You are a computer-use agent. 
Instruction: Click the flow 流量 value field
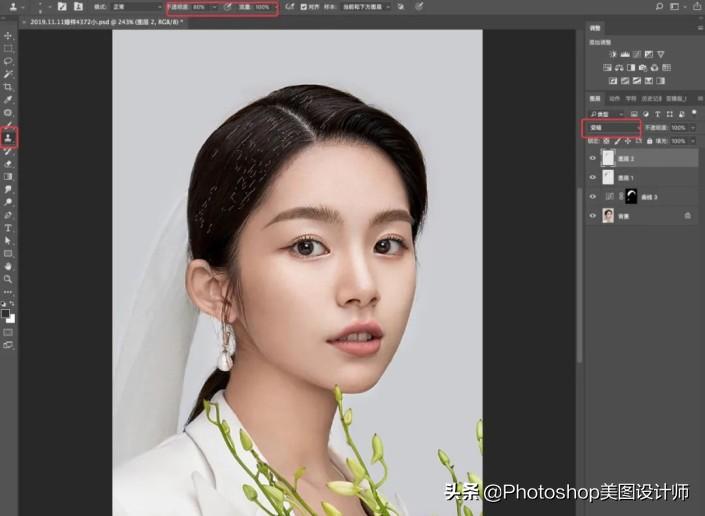(x=263, y=6)
